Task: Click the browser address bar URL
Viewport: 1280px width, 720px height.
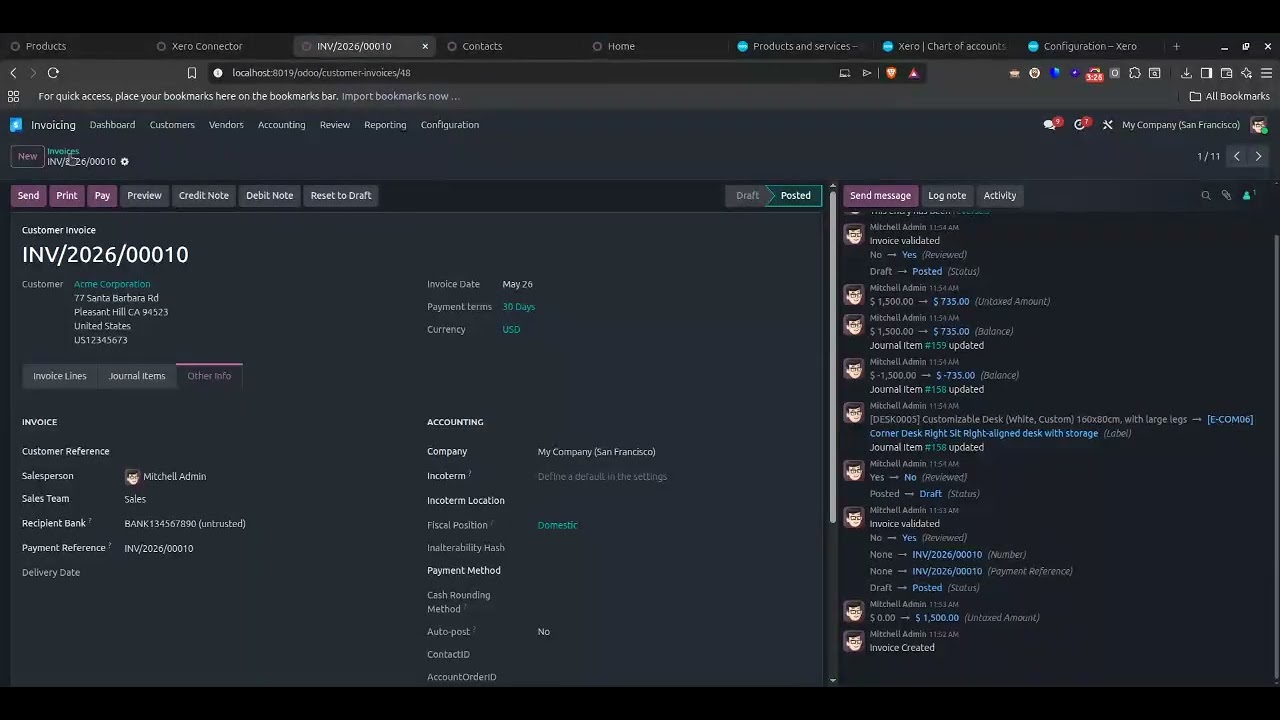Action: click(321, 73)
